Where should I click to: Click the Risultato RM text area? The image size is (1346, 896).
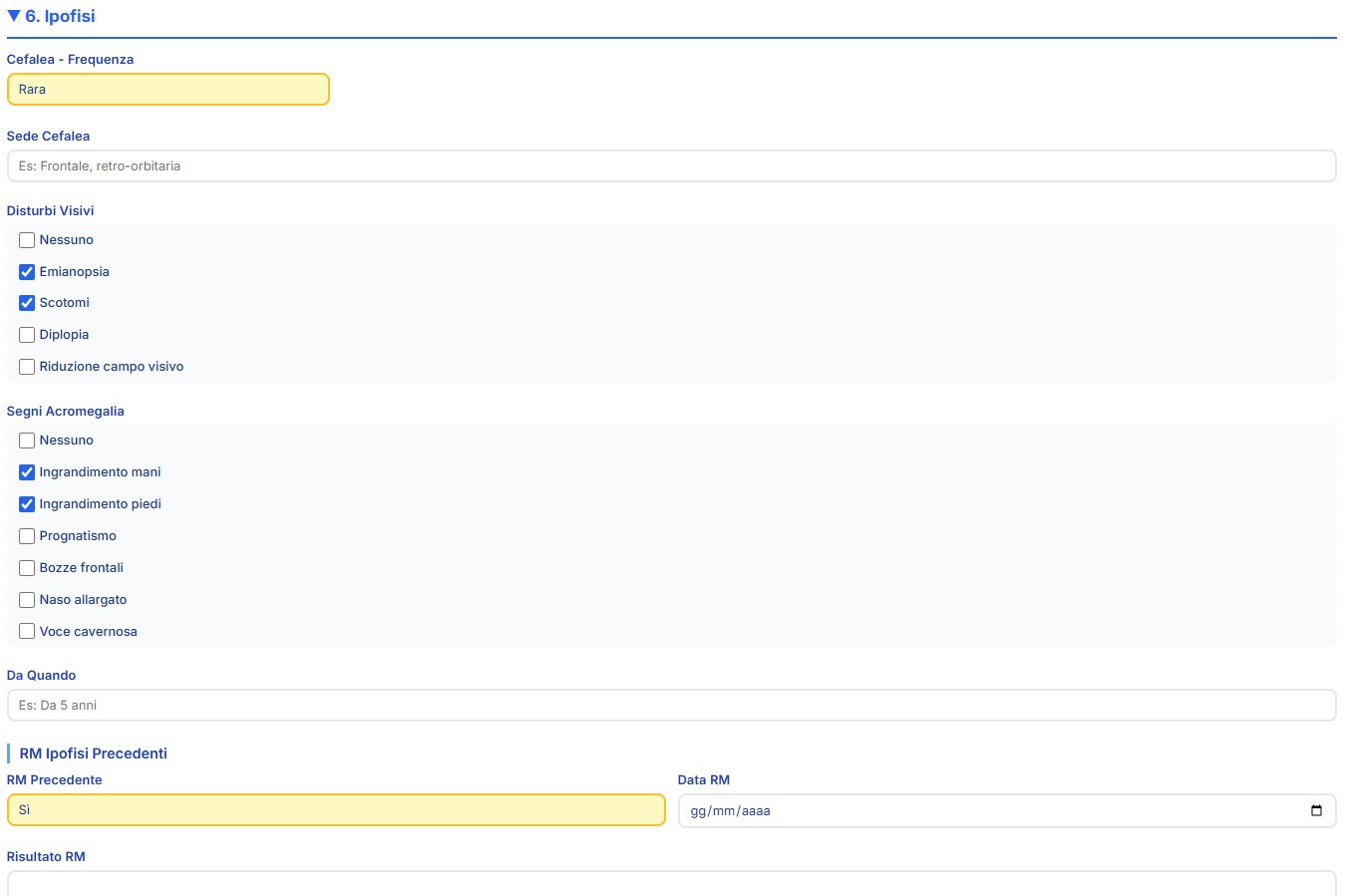tap(671, 883)
